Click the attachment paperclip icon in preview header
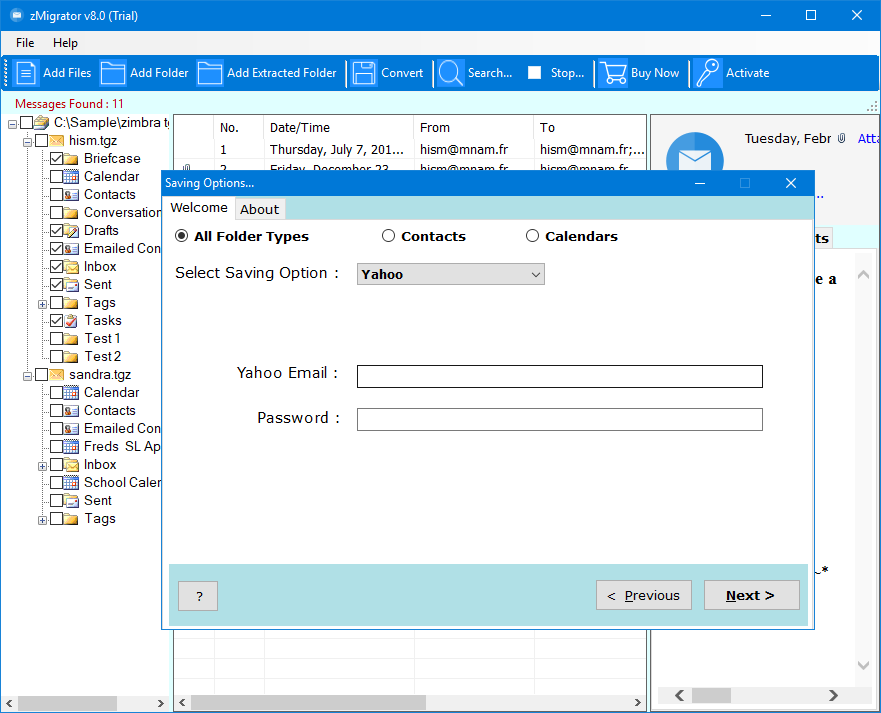 coord(841,138)
